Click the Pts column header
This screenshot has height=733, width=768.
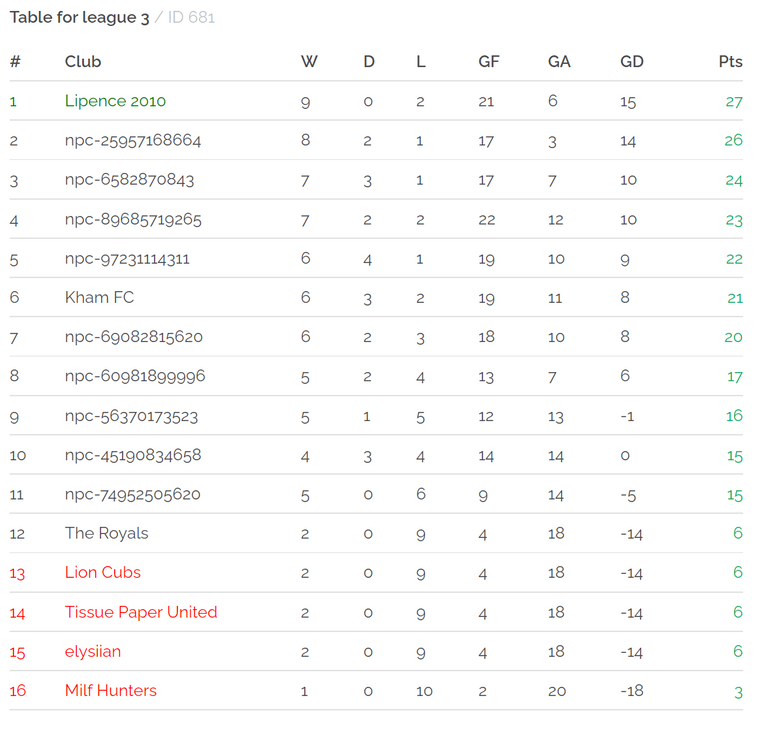coord(730,61)
